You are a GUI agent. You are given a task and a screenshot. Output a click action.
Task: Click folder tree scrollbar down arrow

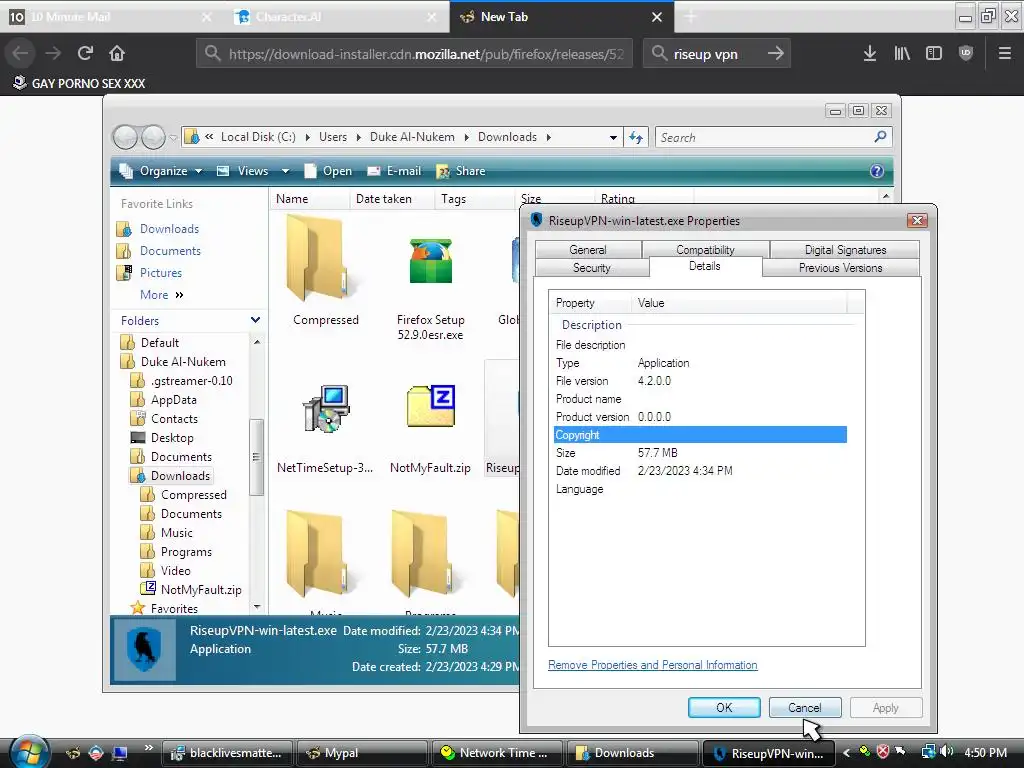pyautogui.click(x=257, y=607)
